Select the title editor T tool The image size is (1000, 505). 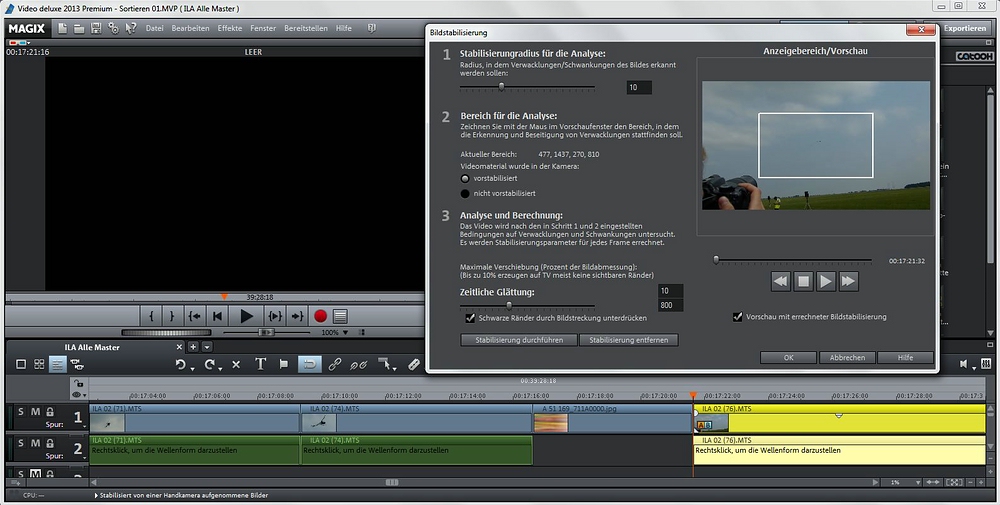261,364
